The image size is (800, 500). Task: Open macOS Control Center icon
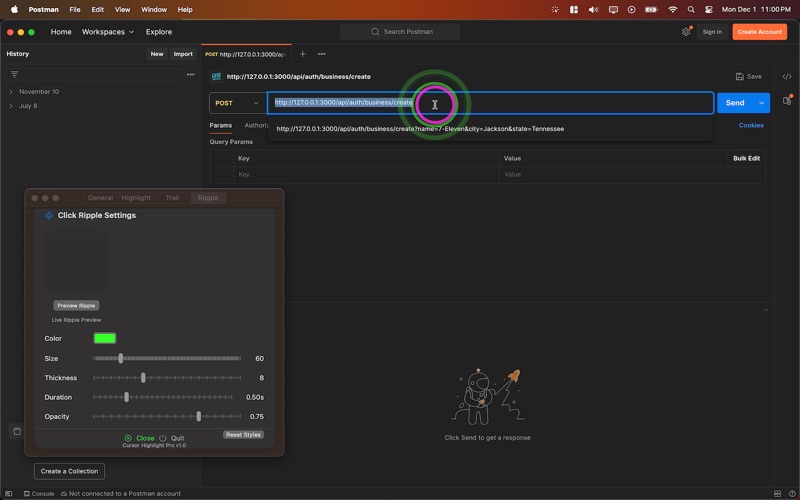pos(709,9)
